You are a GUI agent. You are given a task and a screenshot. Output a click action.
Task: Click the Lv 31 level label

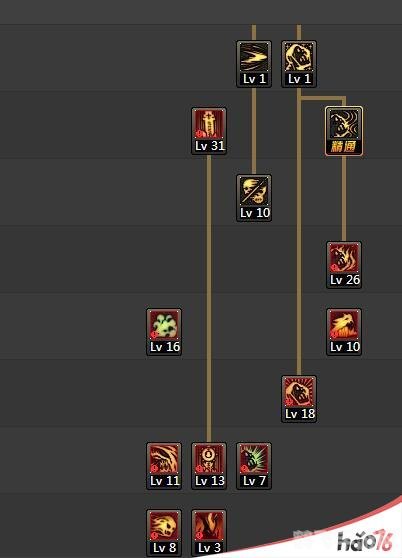[210, 146]
